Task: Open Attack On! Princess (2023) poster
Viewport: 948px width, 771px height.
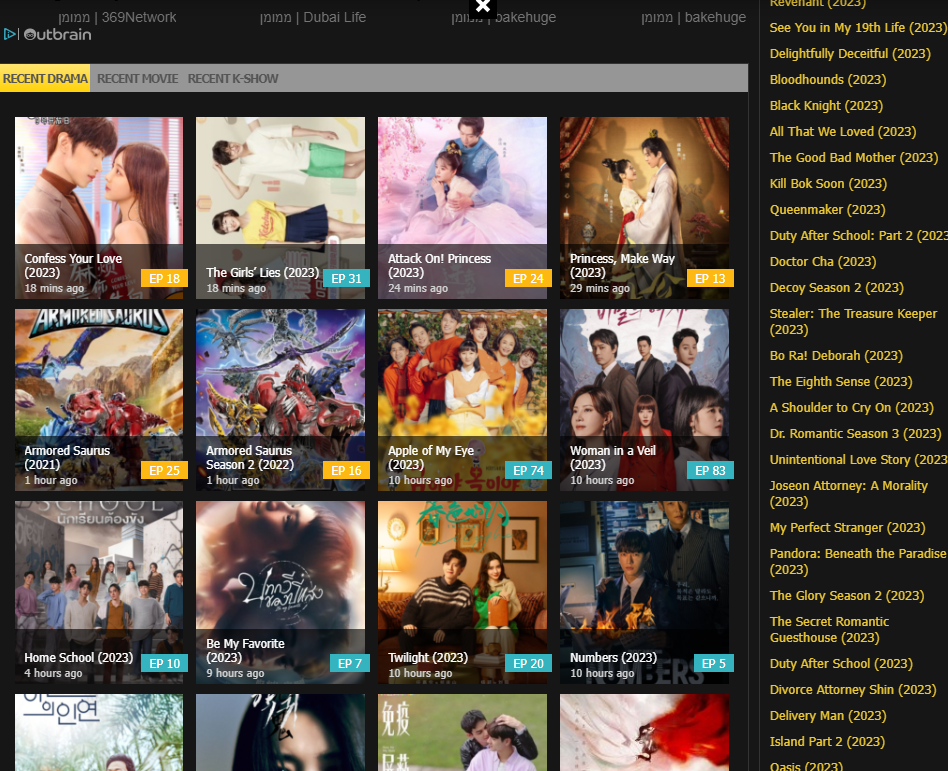Action: [x=463, y=207]
